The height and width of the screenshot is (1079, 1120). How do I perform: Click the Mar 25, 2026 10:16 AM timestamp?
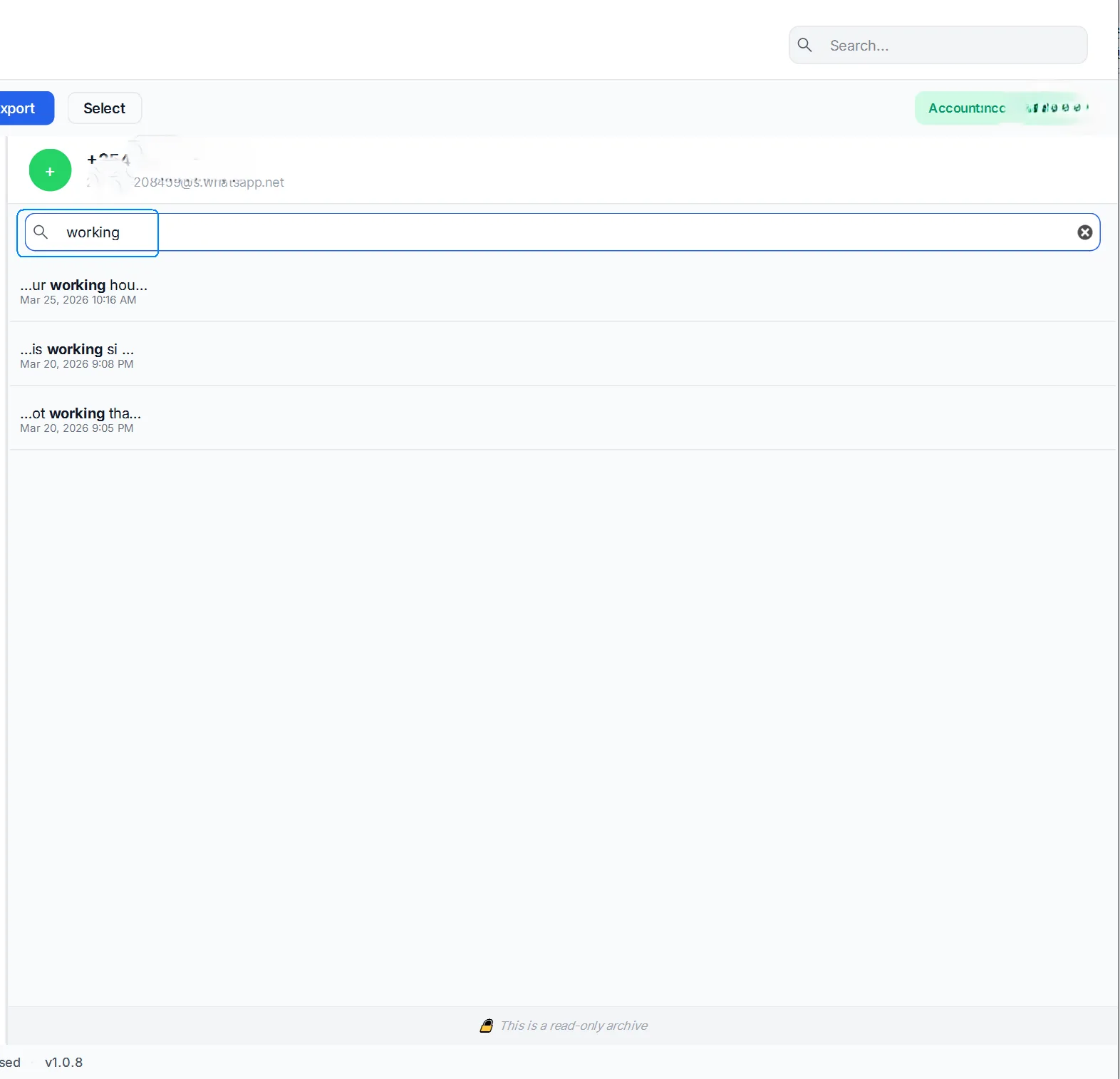point(78,300)
